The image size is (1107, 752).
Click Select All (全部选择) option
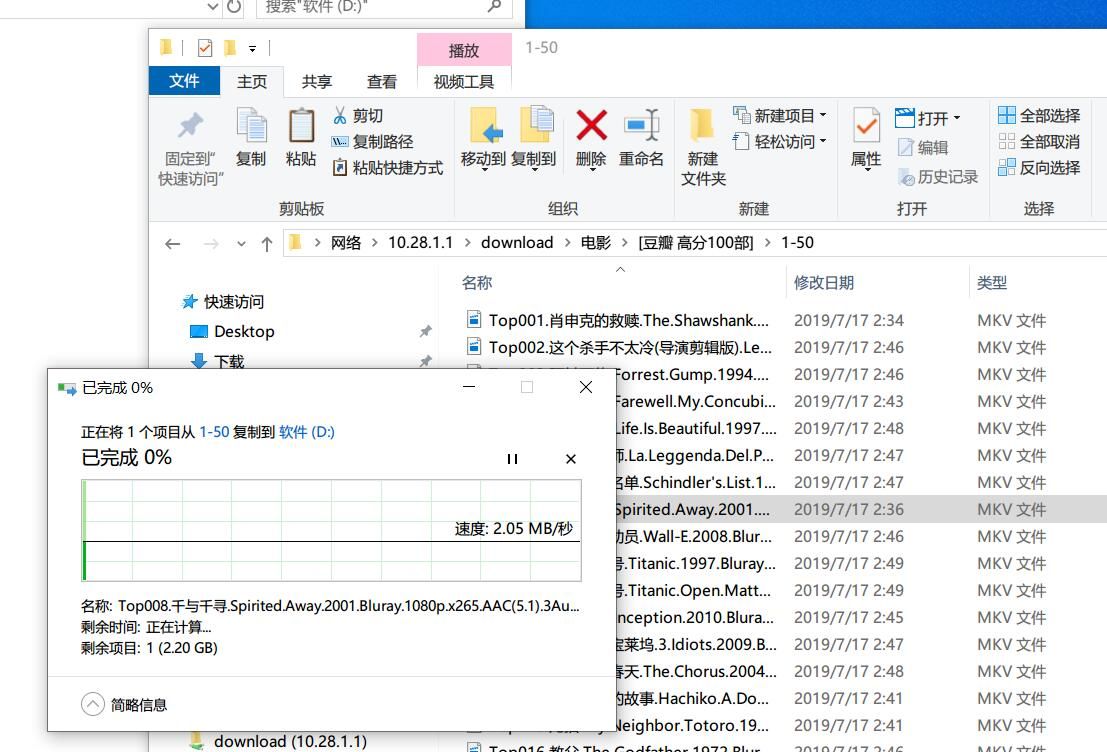pos(1039,116)
